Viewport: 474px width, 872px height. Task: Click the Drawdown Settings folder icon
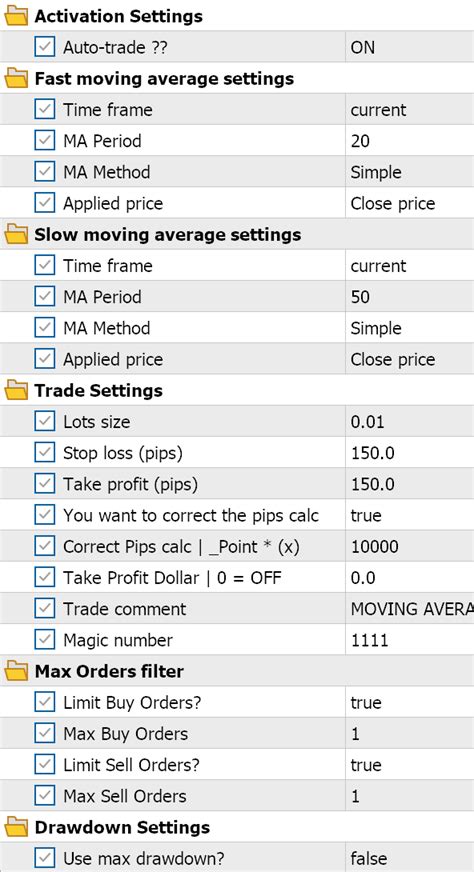click(x=16, y=827)
